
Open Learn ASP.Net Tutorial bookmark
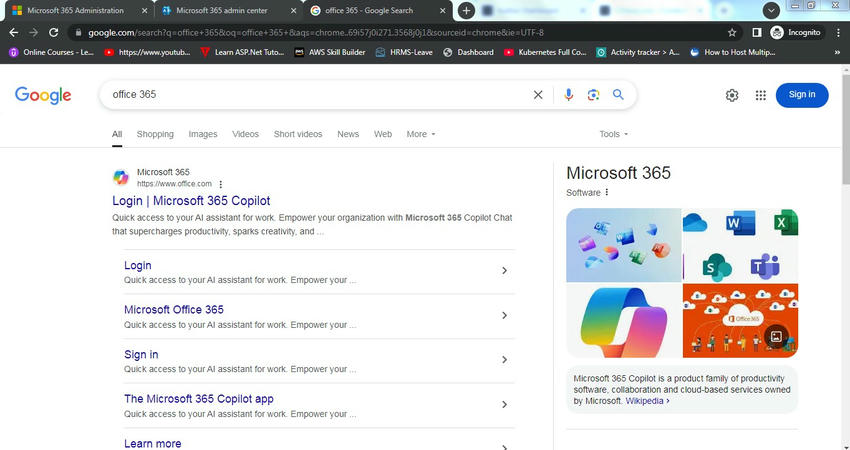coord(242,52)
